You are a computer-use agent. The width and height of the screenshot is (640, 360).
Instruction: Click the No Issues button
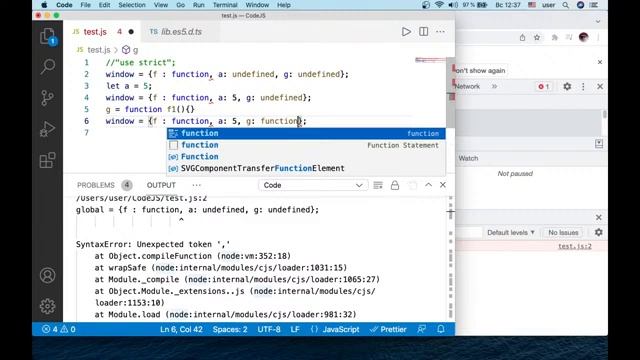coord(563,232)
